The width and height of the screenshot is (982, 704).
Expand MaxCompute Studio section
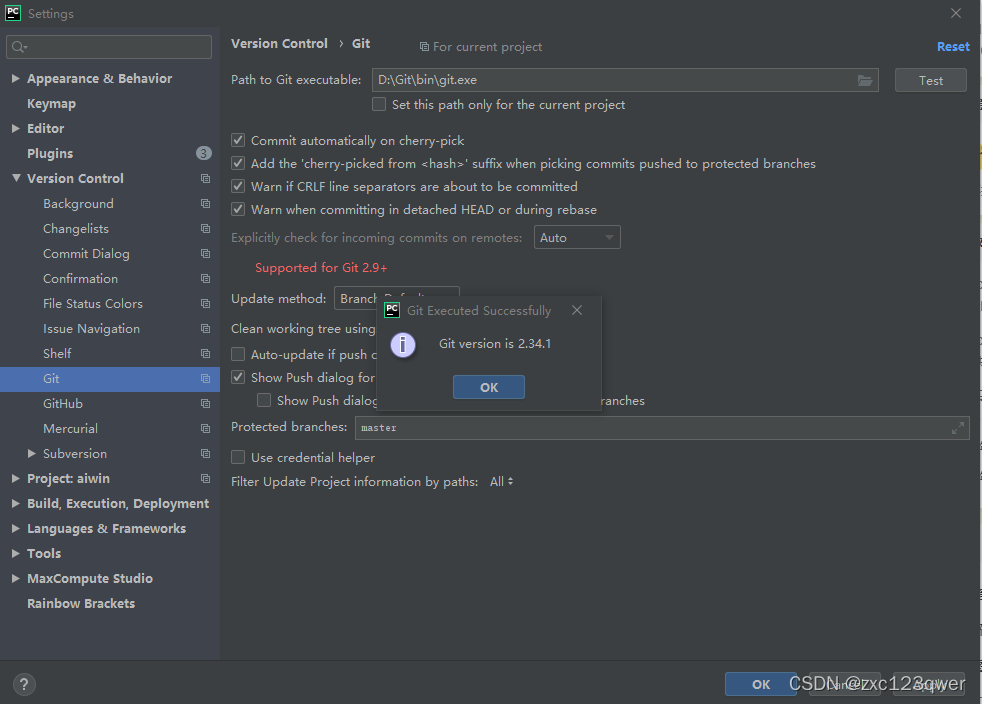(x=16, y=579)
